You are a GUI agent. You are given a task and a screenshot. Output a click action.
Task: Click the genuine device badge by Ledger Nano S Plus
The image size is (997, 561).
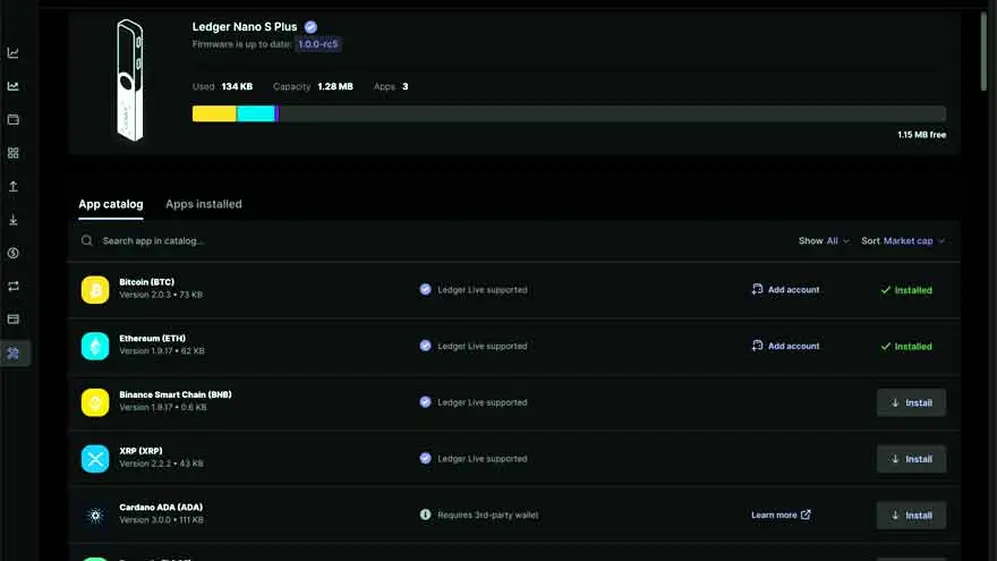coord(310,27)
